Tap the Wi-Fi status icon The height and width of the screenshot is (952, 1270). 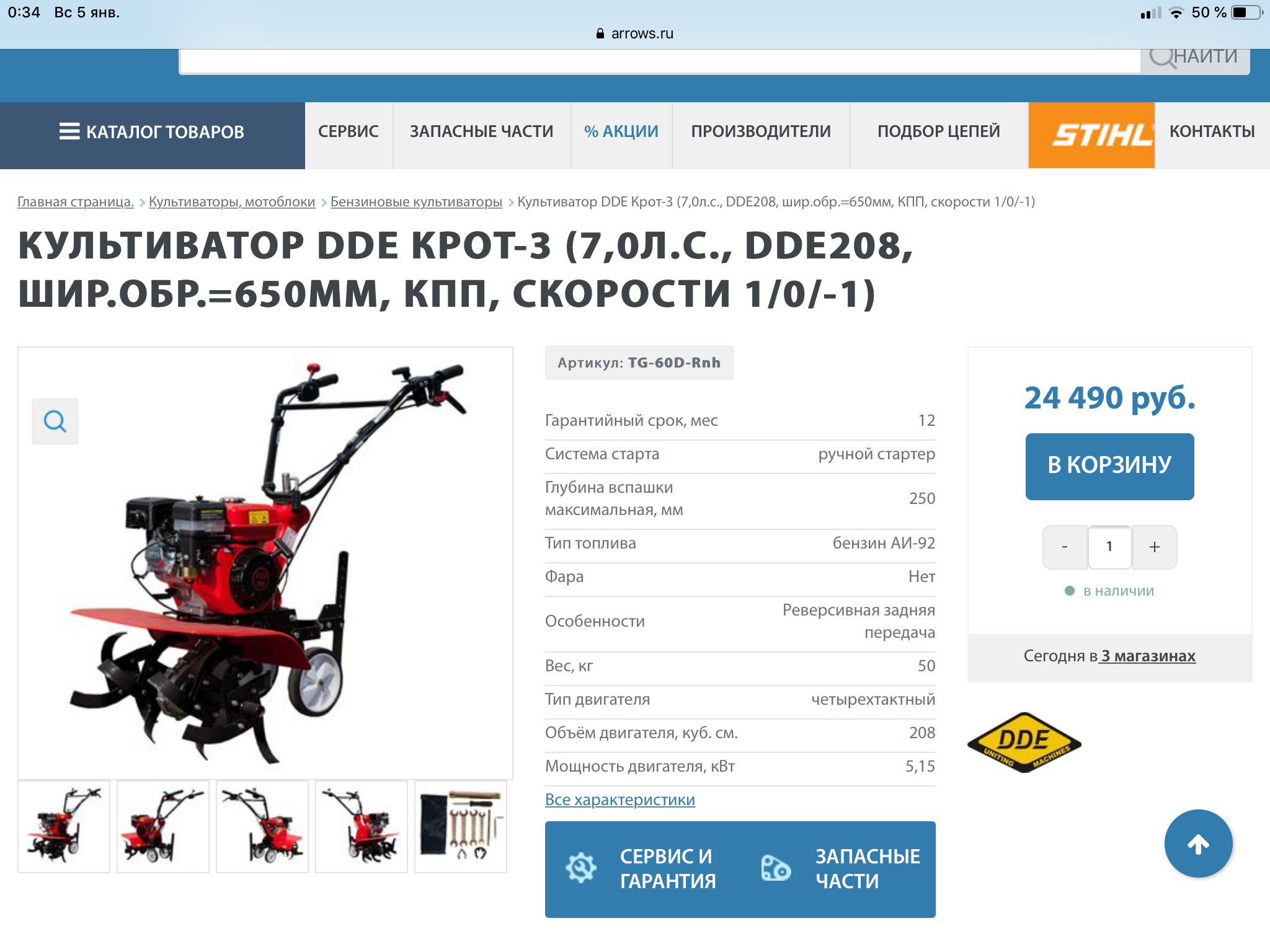pos(1176,13)
